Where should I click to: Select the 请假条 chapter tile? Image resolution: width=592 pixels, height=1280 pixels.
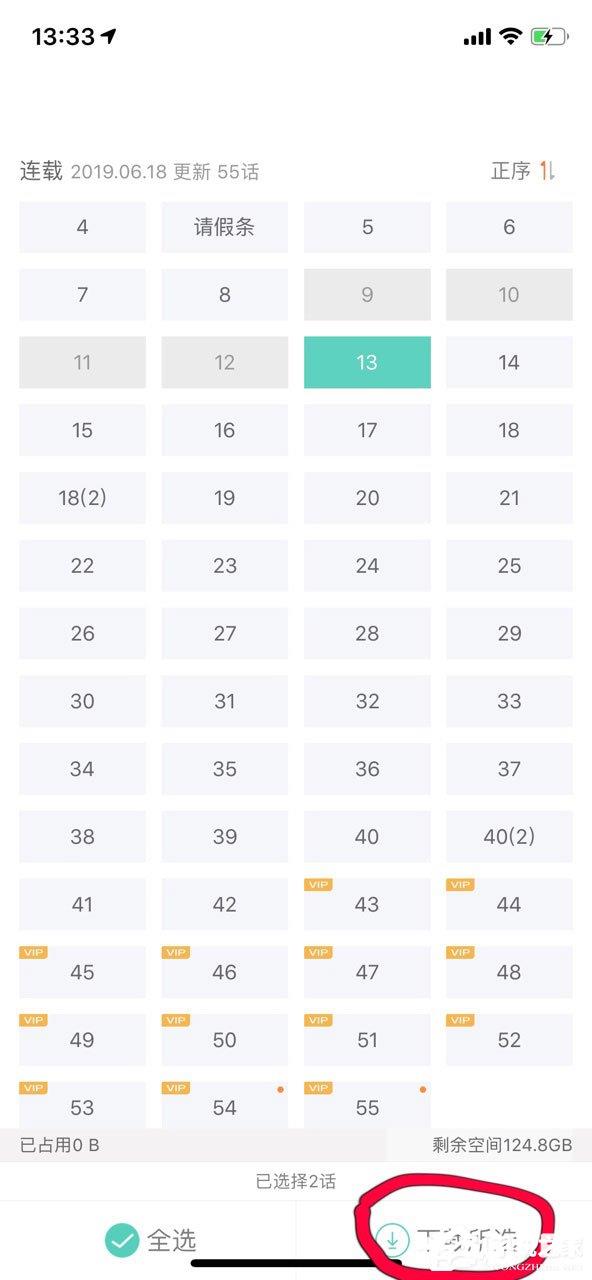pos(225,227)
